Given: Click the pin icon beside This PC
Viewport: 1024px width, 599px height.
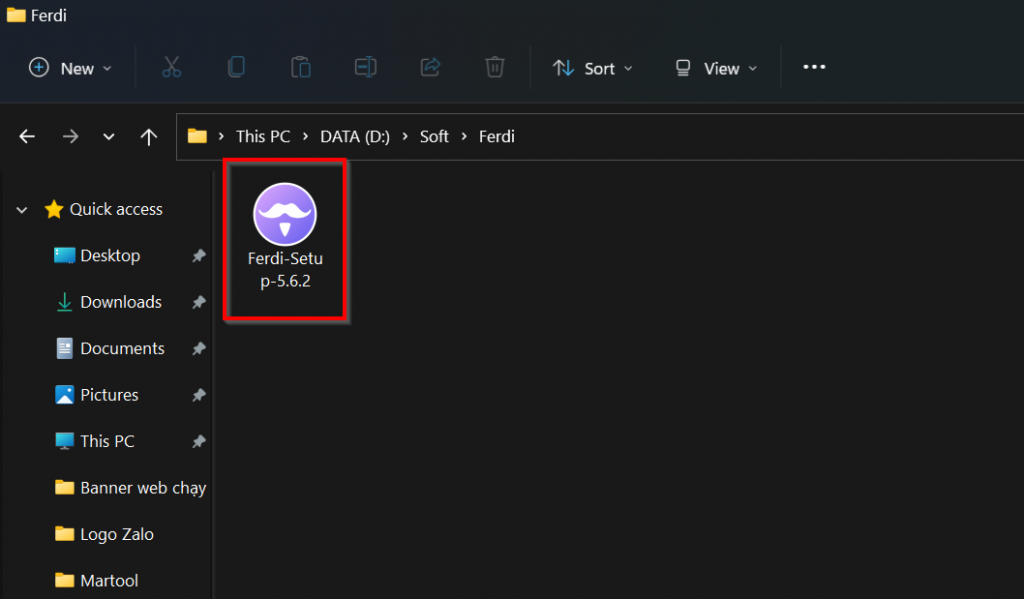Looking at the screenshot, I should (x=199, y=441).
